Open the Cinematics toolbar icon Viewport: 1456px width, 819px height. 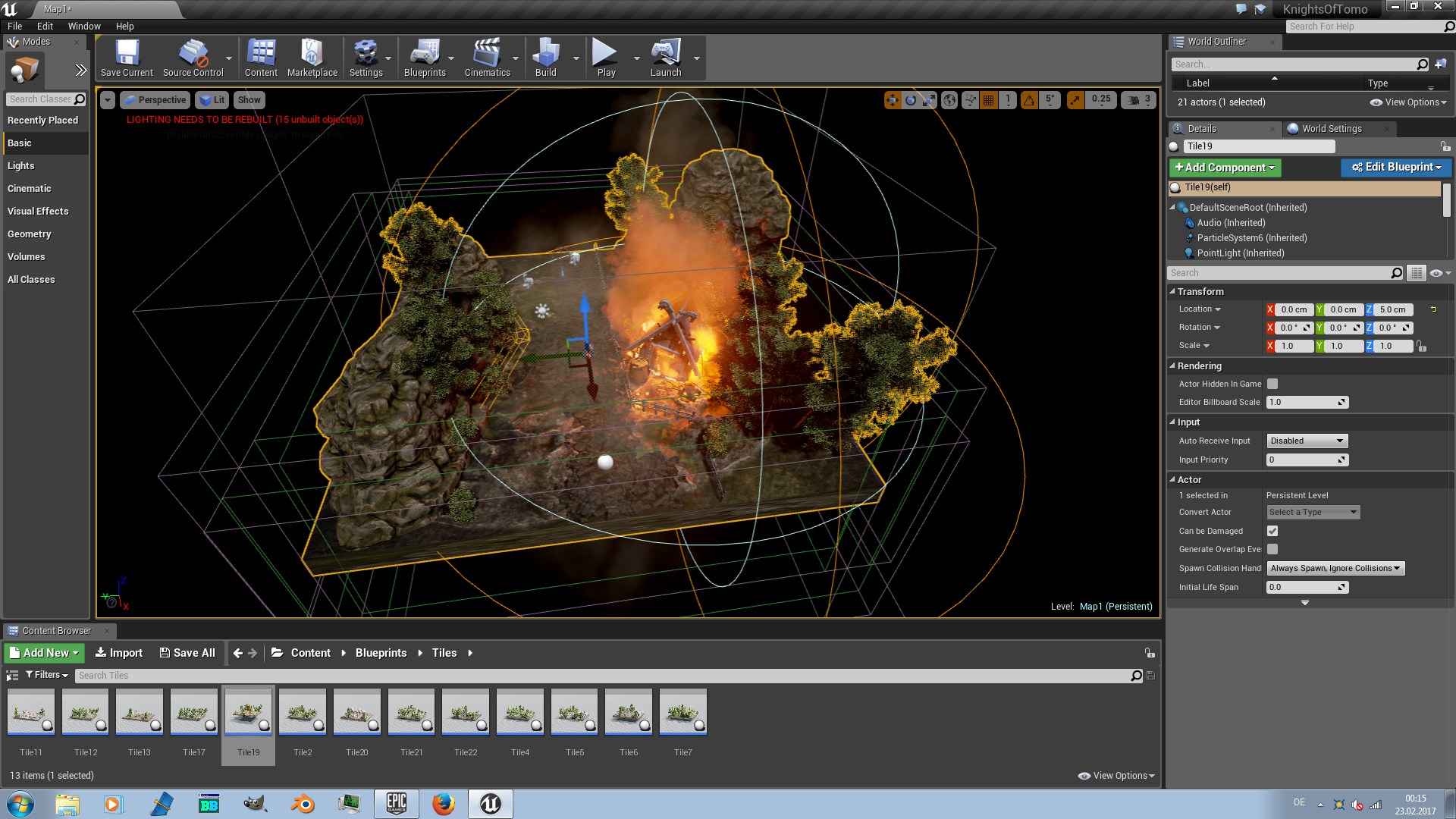pyautogui.click(x=487, y=58)
